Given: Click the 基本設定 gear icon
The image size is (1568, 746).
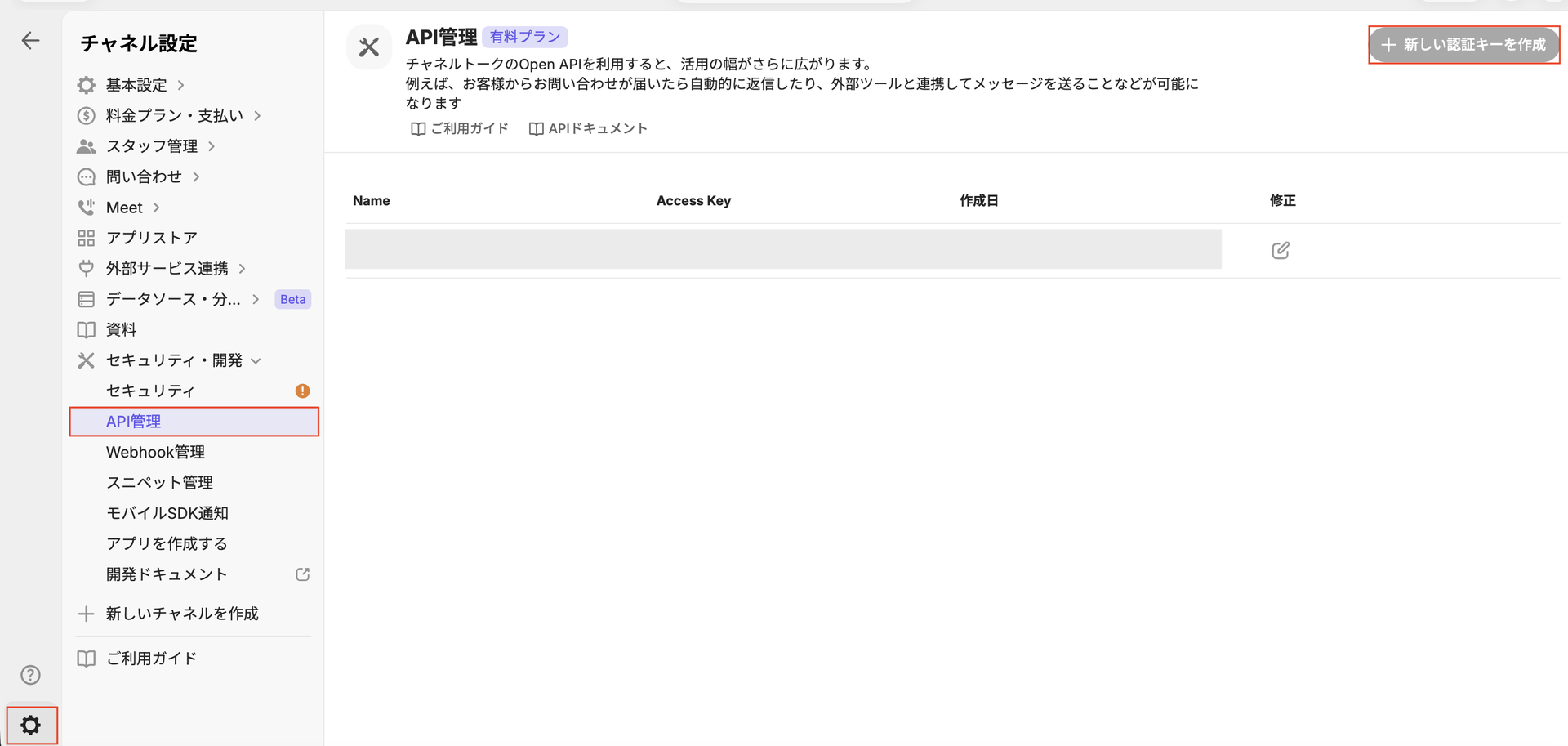Looking at the screenshot, I should (x=86, y=85).
